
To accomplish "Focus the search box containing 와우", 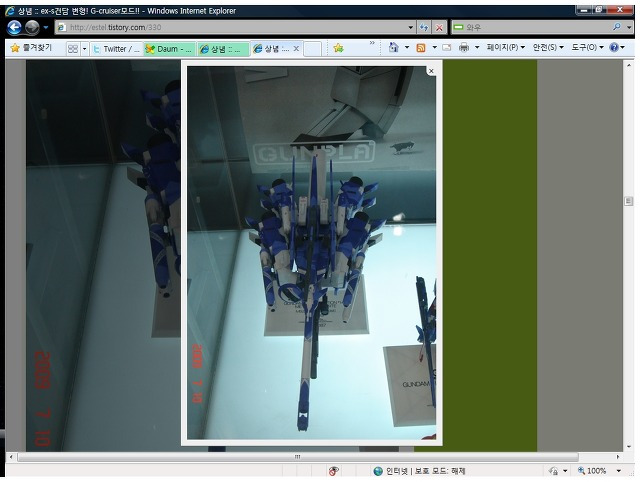I will pos(531,27).
